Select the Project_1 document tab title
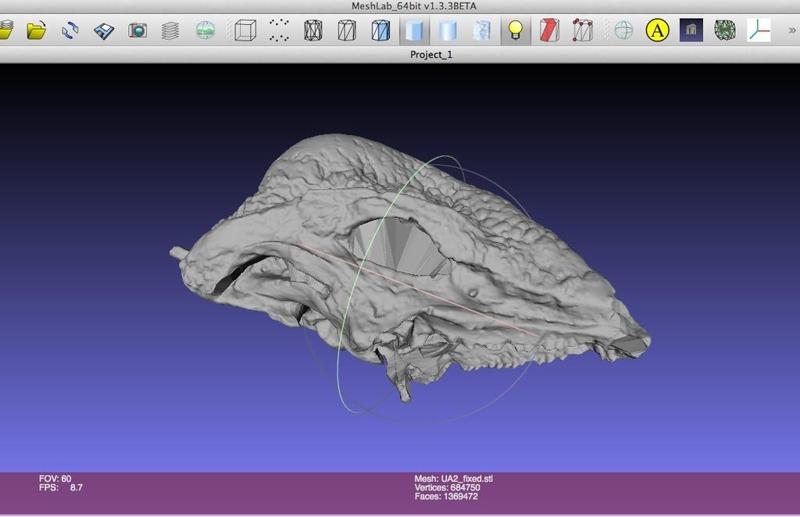This screenshot has height=517, width=800. click(x=431, y=54)
